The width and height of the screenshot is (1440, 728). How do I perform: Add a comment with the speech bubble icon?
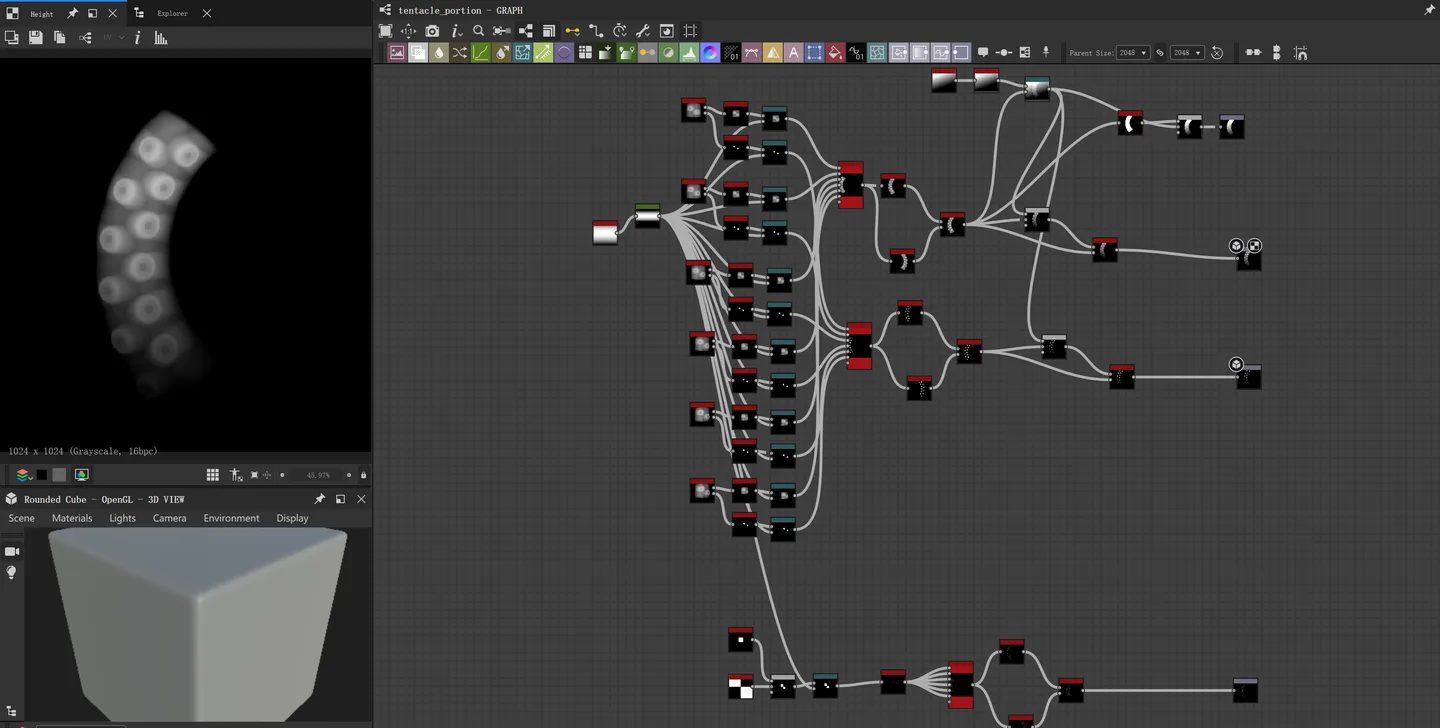tap(983, 53)
